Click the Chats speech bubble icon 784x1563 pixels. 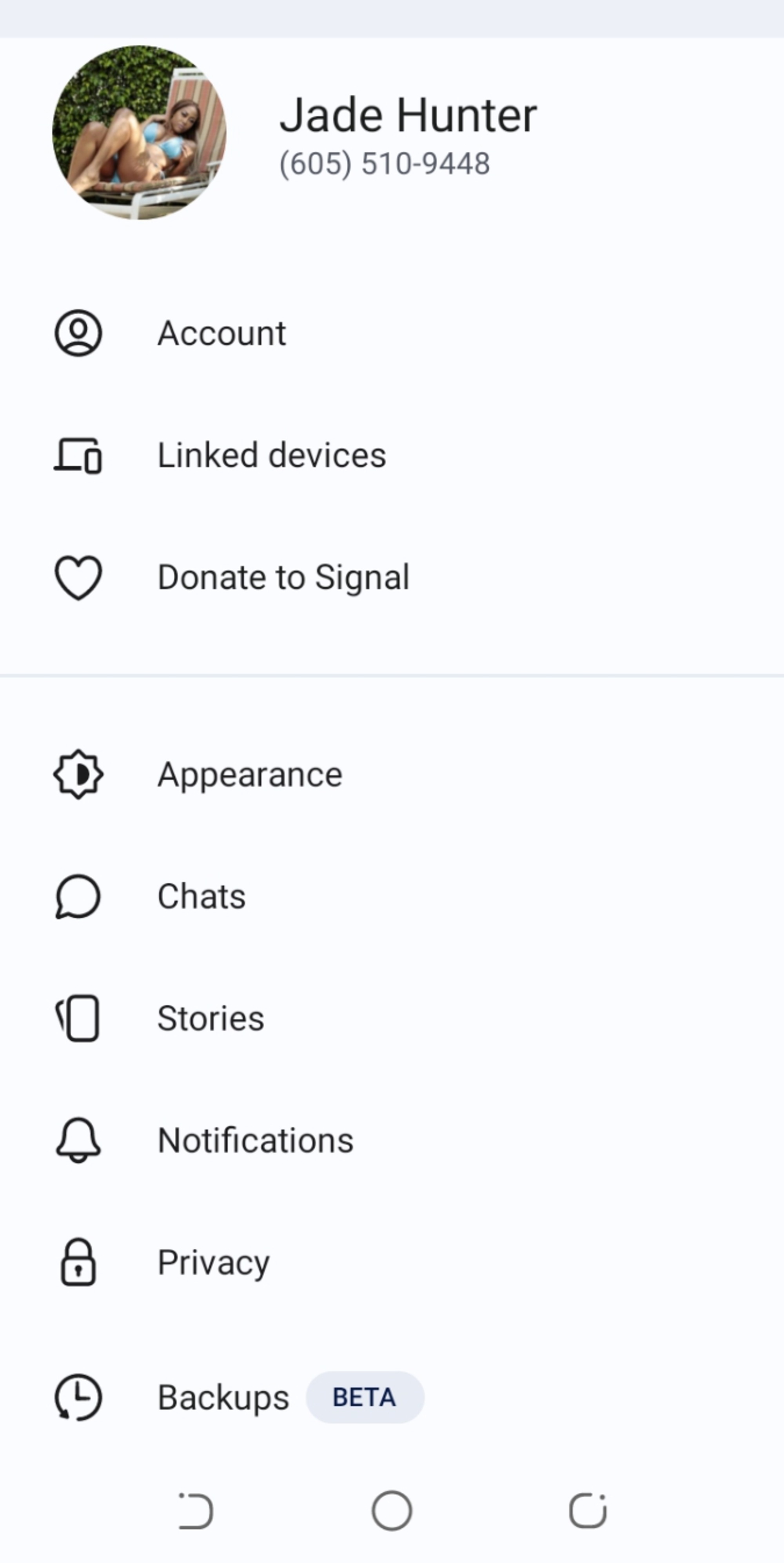[78, 896]
